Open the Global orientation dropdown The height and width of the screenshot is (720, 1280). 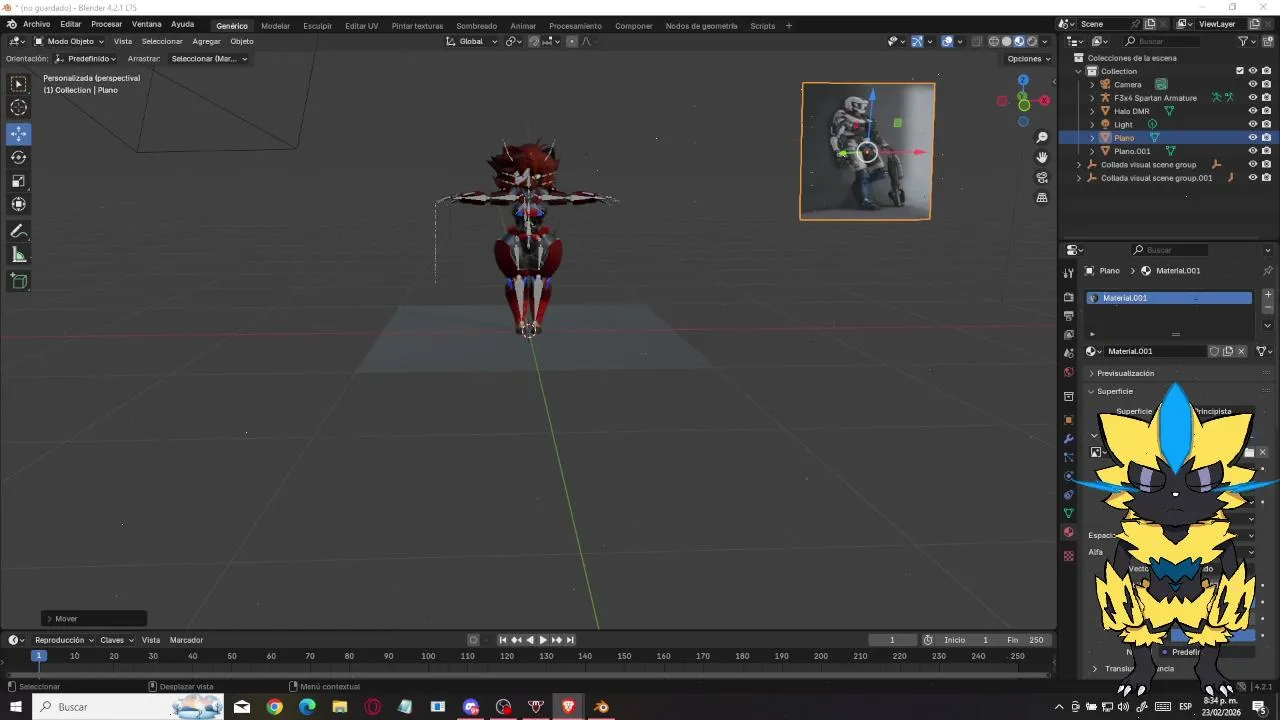(470, 41)
